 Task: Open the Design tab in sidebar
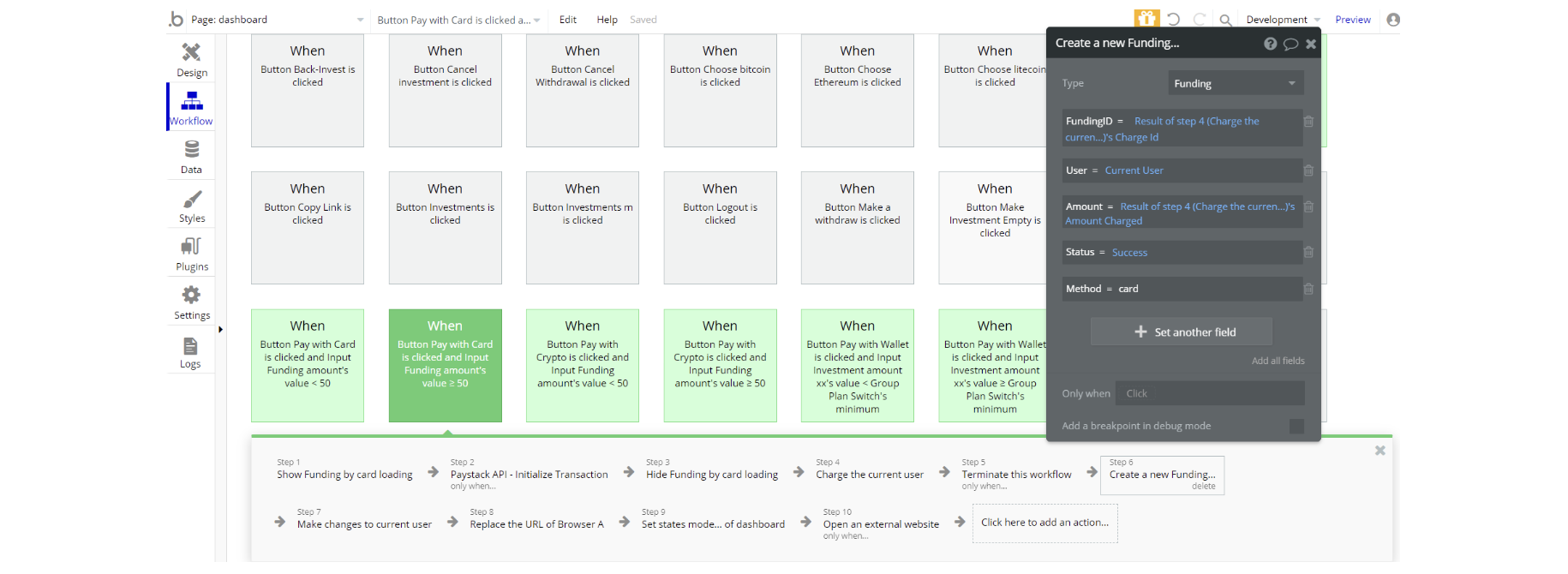tap(191, 59)
